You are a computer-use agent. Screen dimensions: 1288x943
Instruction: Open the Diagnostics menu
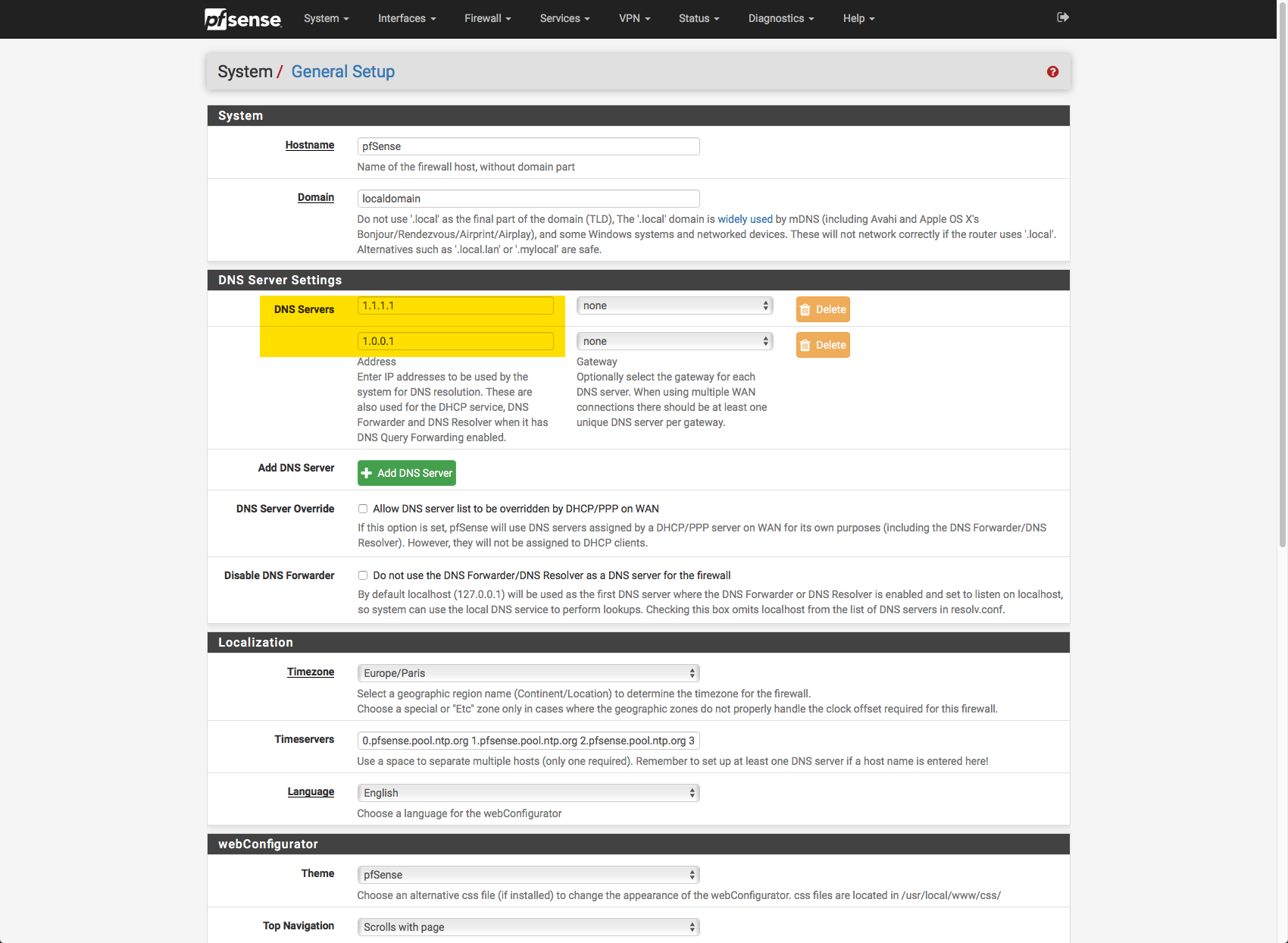[780, 18]
